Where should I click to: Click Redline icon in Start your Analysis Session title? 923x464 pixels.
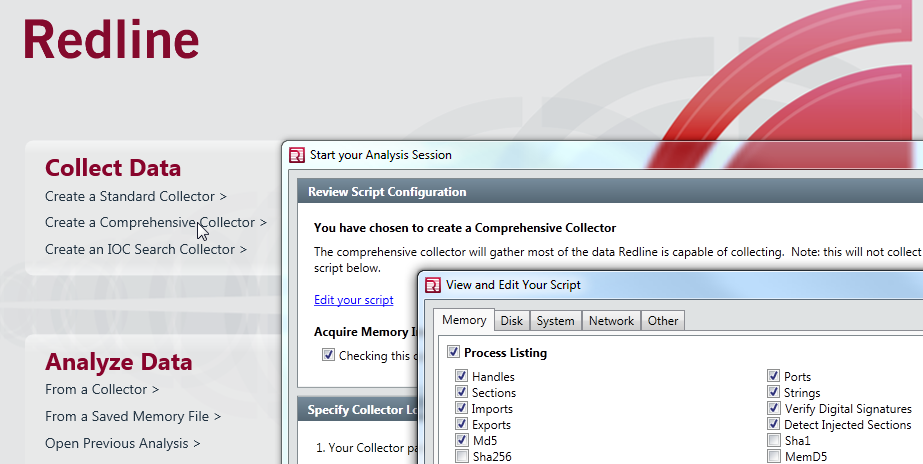pyautogui.click(x=297, y=155)
